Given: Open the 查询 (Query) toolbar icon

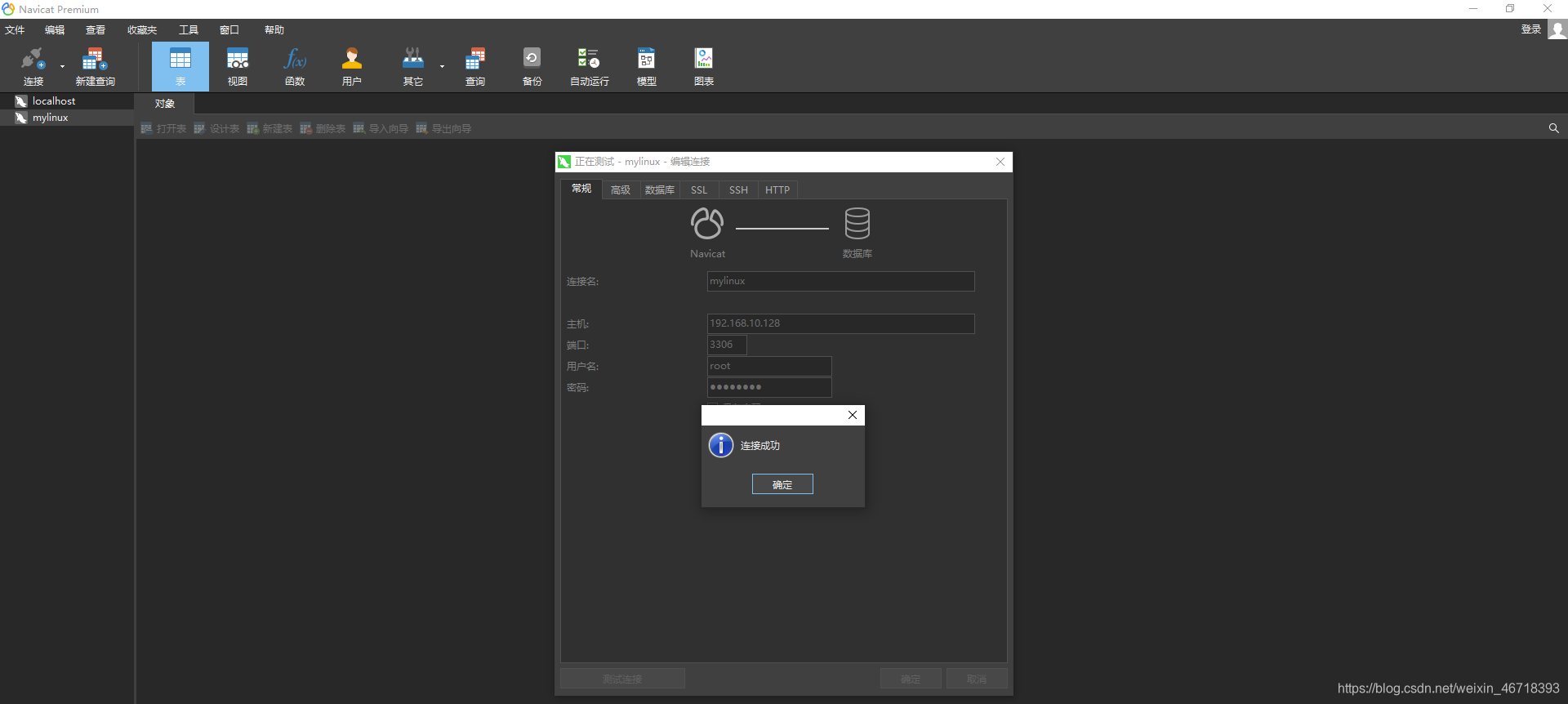Looking at the screenshot, I should (x=475, y=60).
